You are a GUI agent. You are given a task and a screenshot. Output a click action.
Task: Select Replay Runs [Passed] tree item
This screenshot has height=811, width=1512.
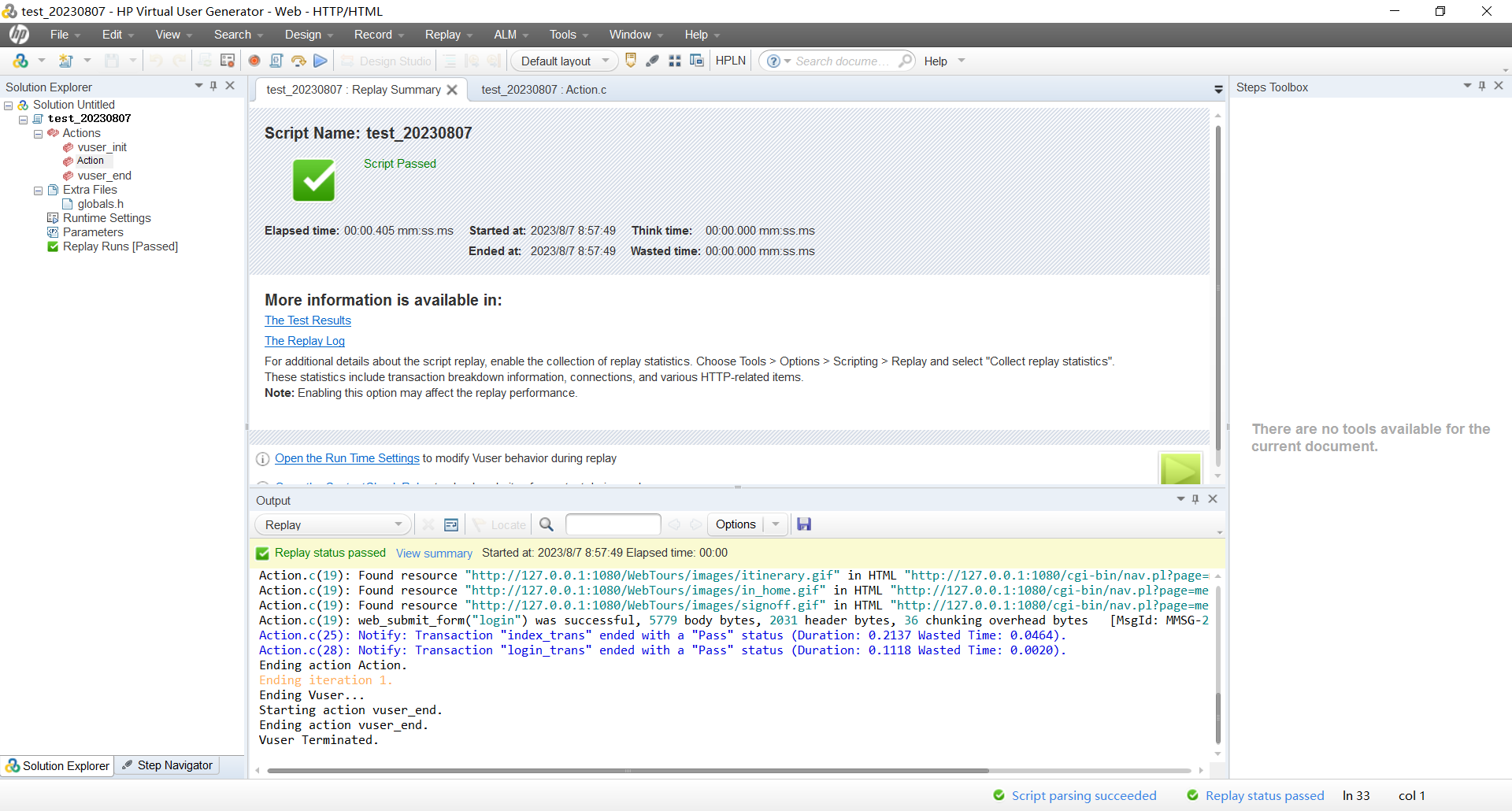click(120, 246)
